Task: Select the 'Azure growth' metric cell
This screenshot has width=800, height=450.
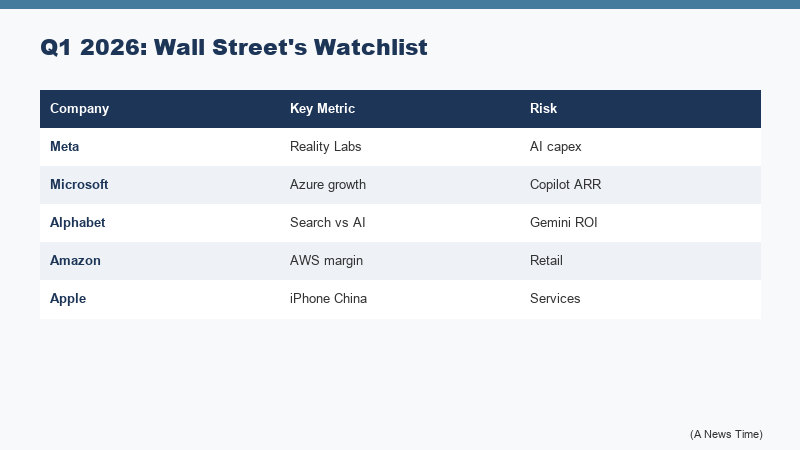Action: click(328, 185)
